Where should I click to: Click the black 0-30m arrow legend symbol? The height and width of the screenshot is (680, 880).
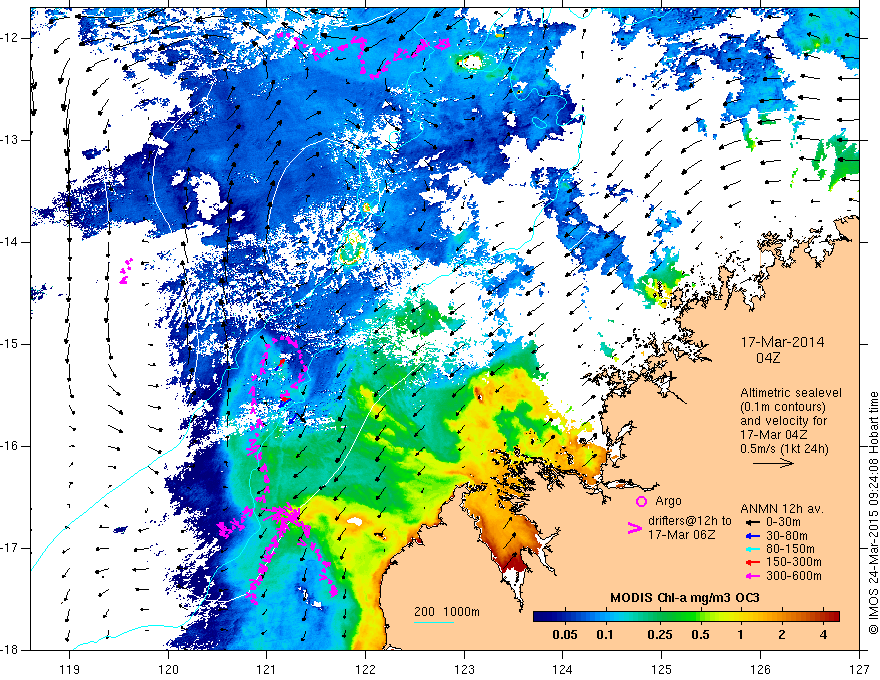tap(752, 522)
